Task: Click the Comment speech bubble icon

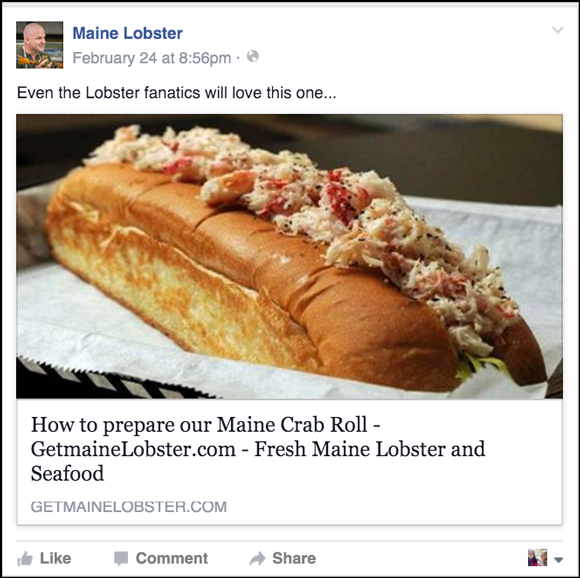Action: [121, 559]
